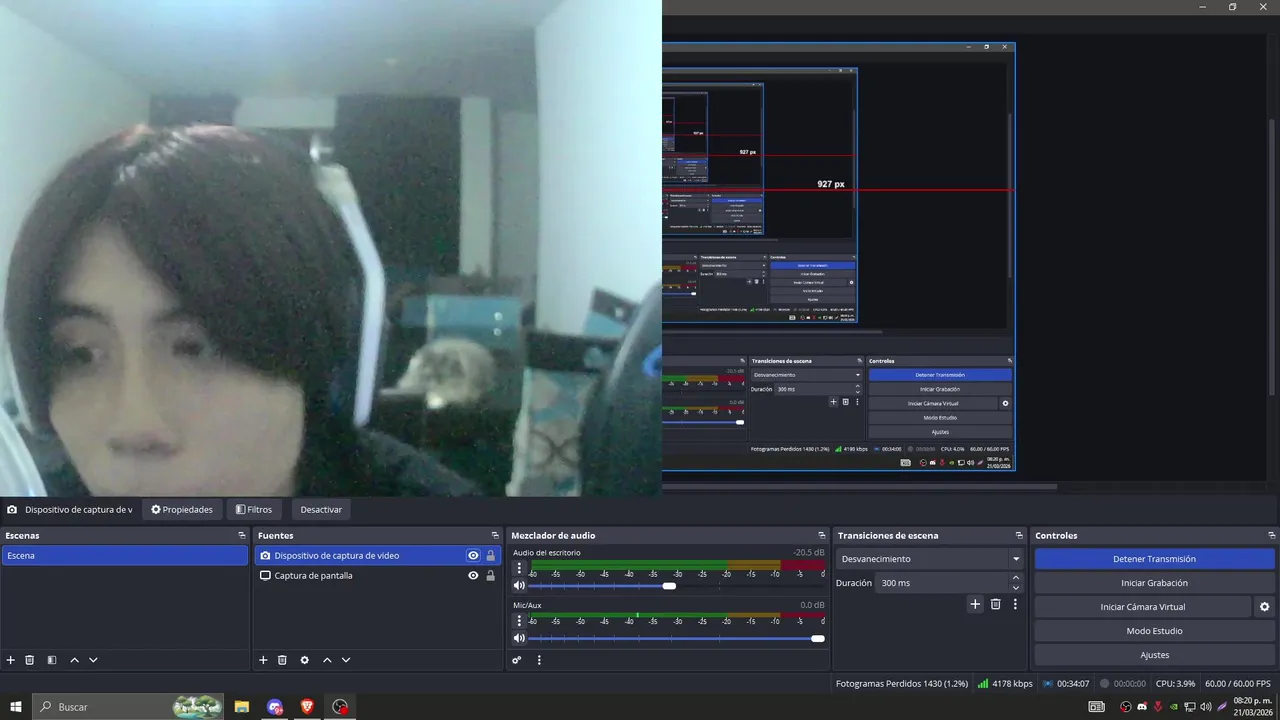Add a new scene transition
Viewport: 1280px width, 720px height.
coord(976,604)
